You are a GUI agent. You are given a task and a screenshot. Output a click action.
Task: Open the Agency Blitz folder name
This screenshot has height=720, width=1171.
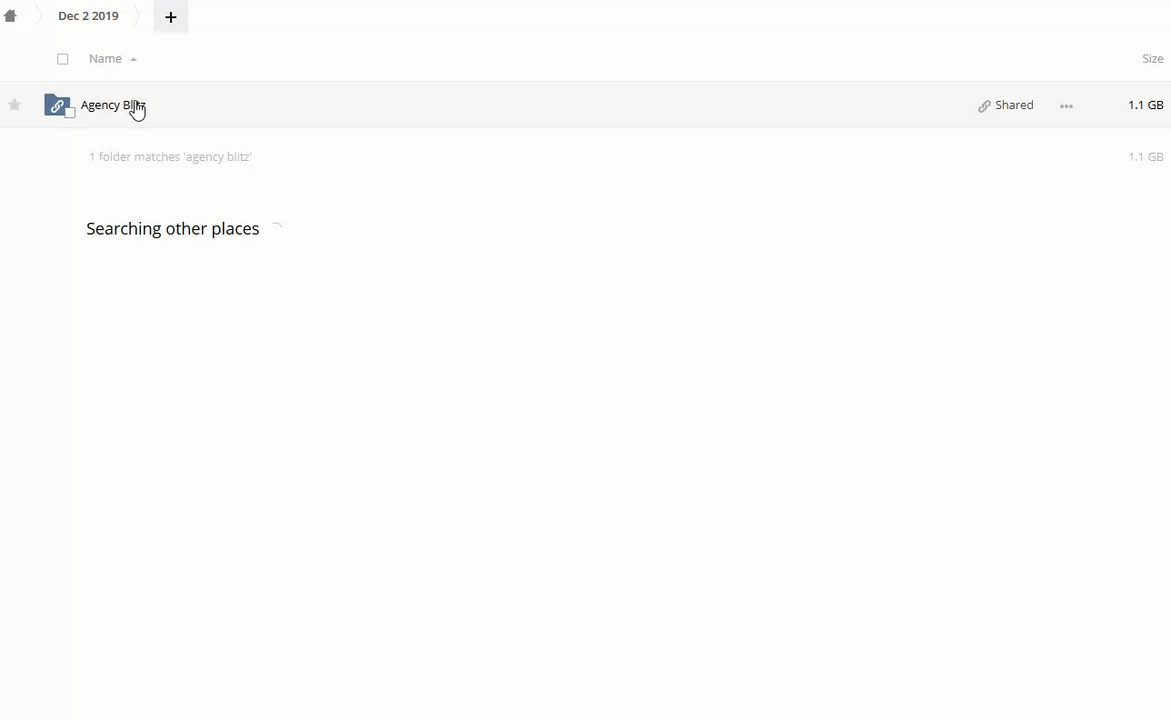click(112, 105)
